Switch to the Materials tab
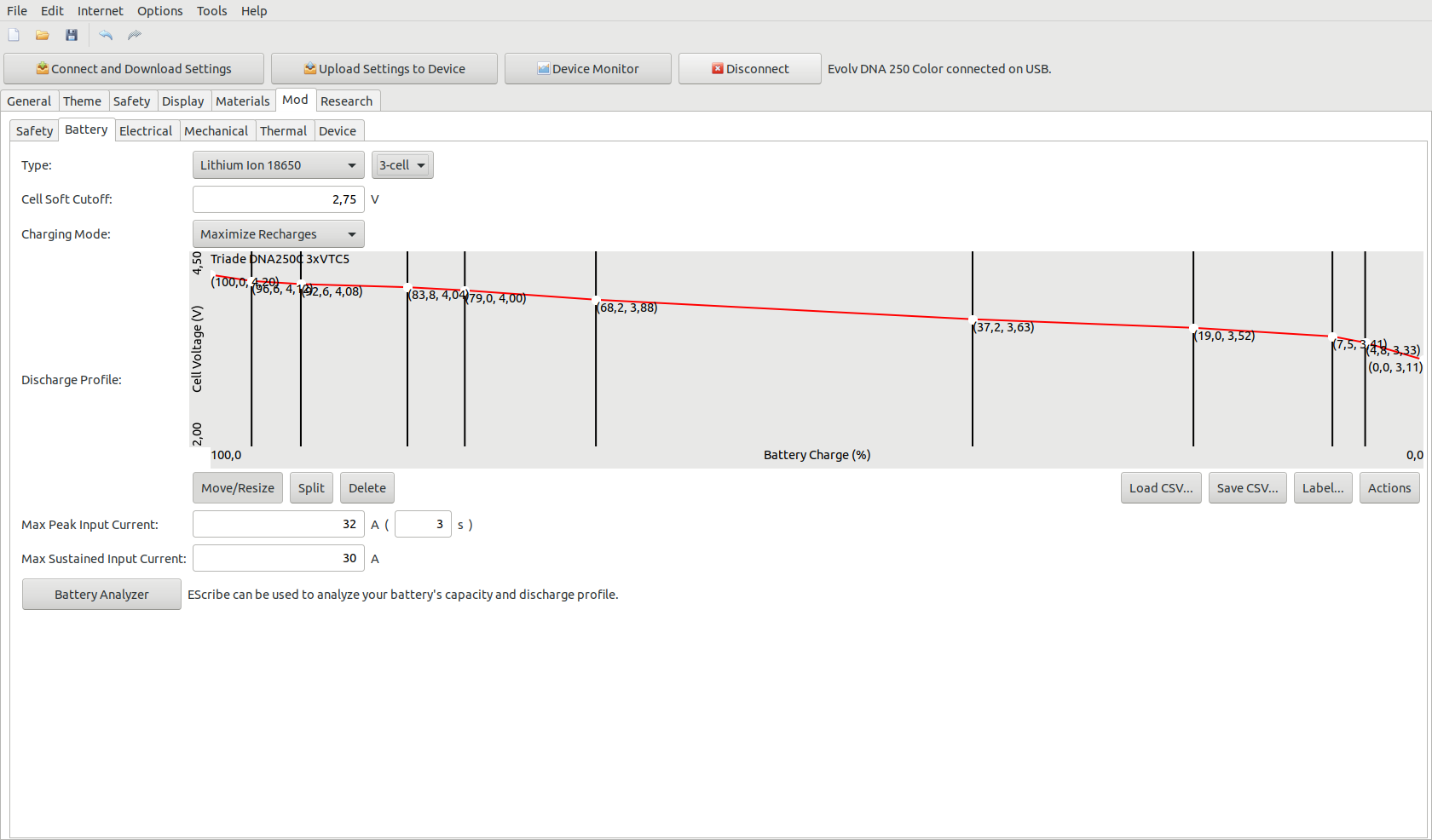The image size is (1432, 840). (242, 101)
